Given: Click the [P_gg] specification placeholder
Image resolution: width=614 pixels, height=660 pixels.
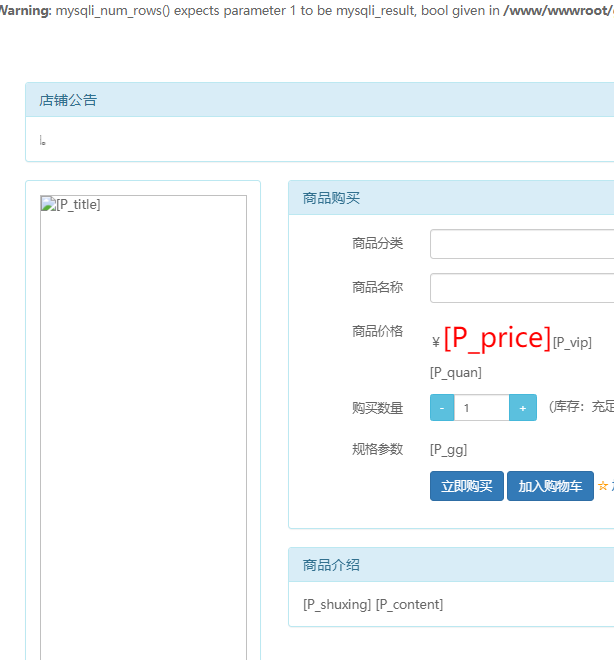Looking at the screenshot, I should 448,449.
